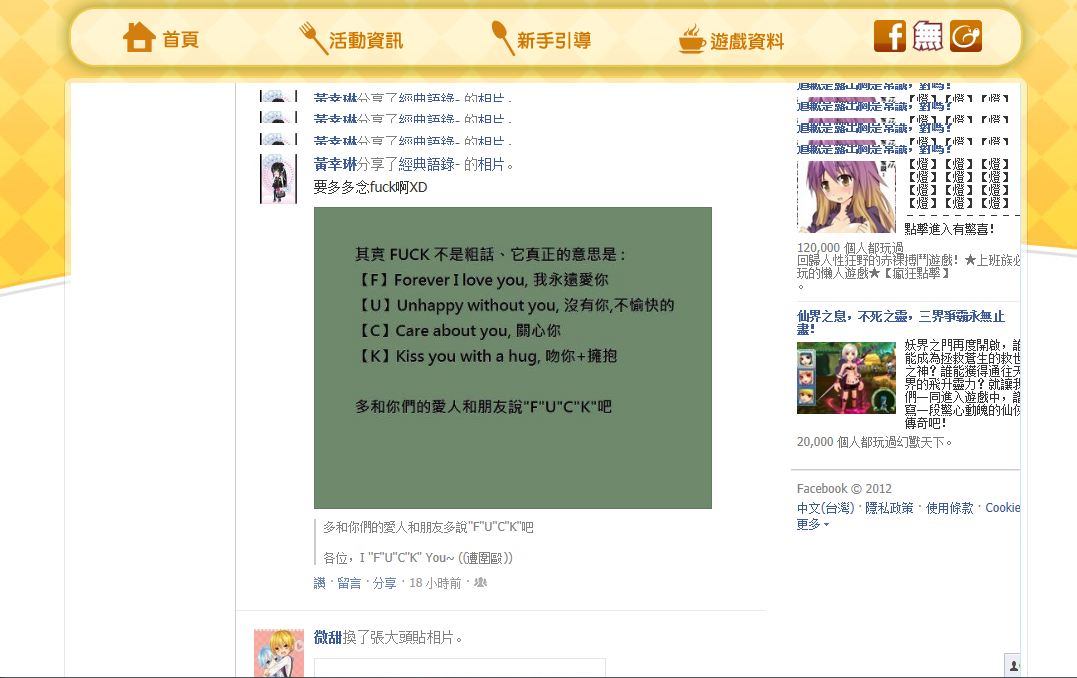Open the green FUCK quote image
The width and height of the screenshot is (1077, 678).
pos(512,357)
